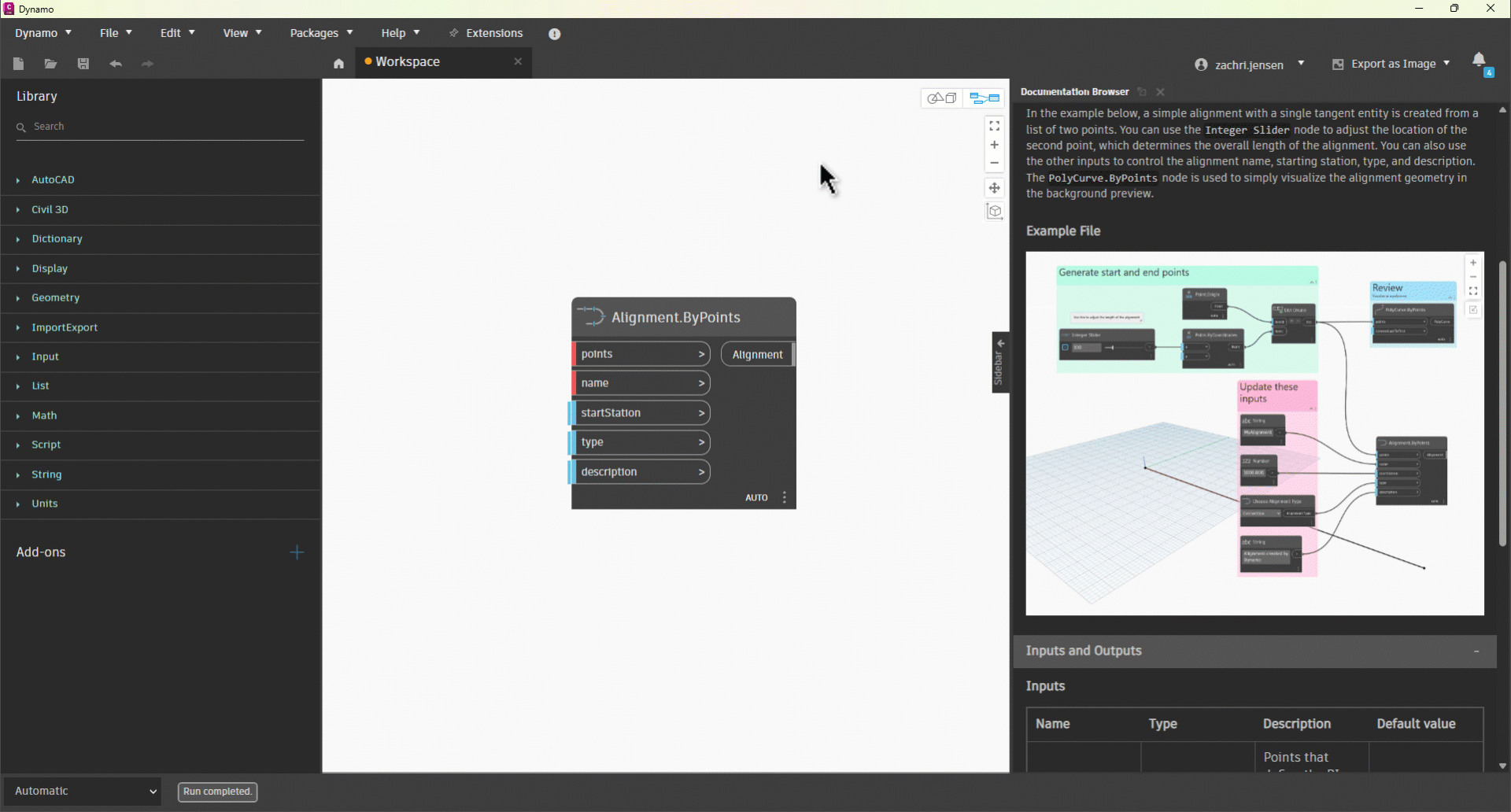This screenshot has width=1511, height=812.
Task: Click the New file icon
Action: pos(19,64)
